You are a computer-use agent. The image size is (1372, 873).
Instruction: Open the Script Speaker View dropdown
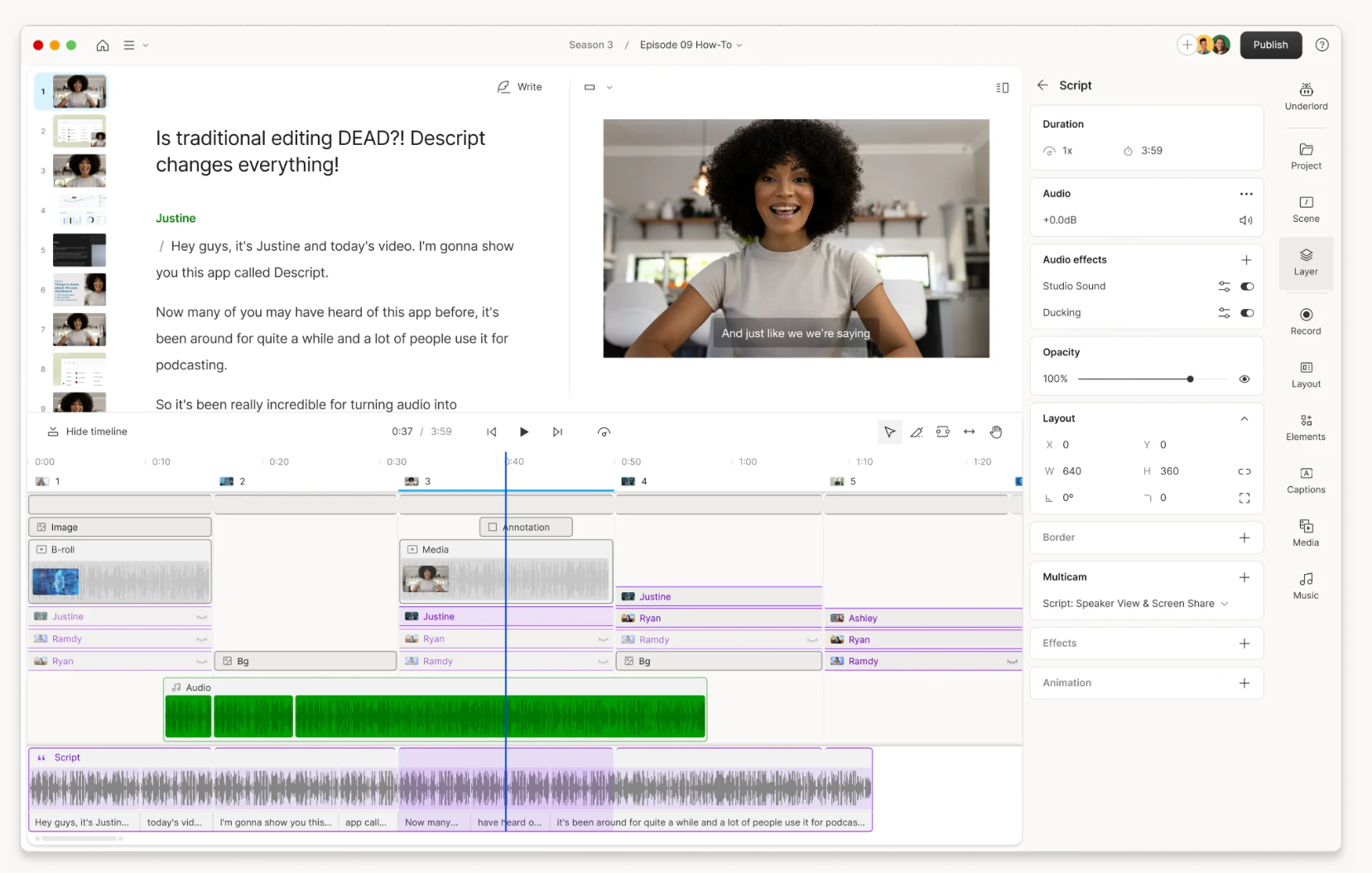(x=1135, y=604)
